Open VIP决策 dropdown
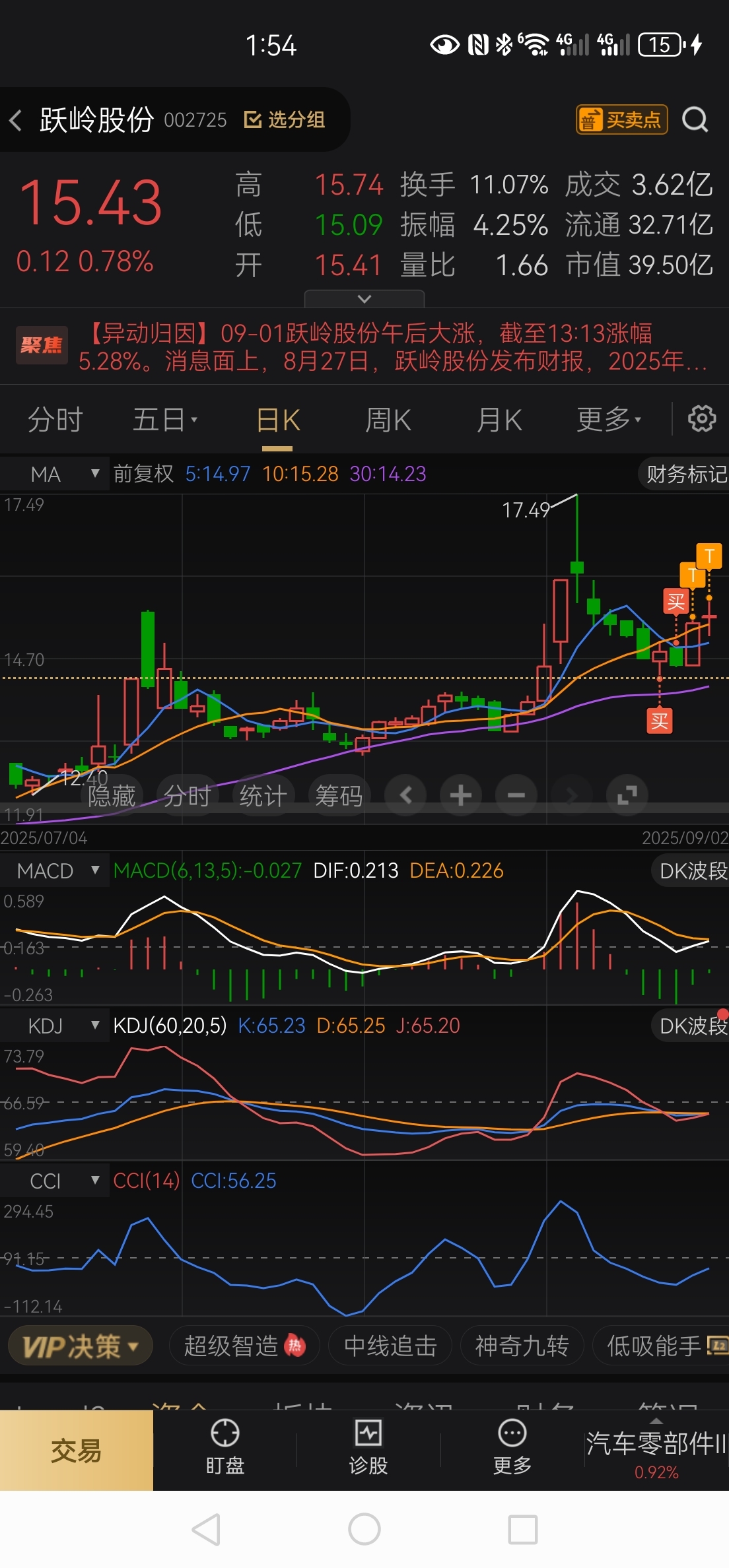The width and height of the screenshot is (729, 1568). tap(81, 1346)
